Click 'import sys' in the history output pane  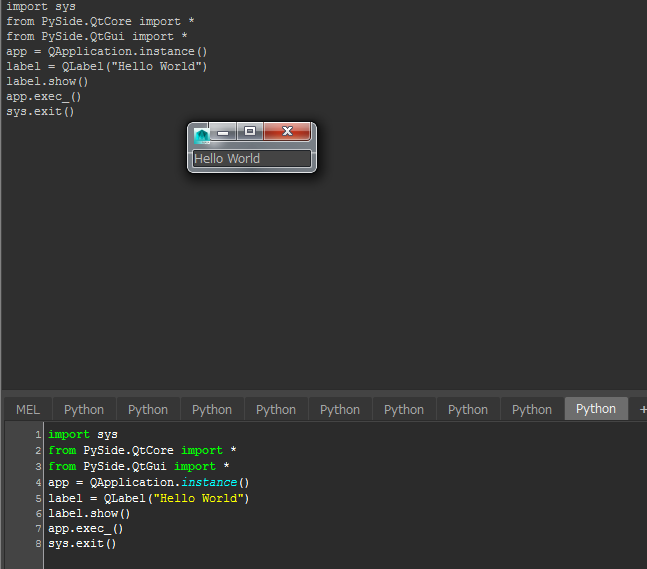coord(41,7)
